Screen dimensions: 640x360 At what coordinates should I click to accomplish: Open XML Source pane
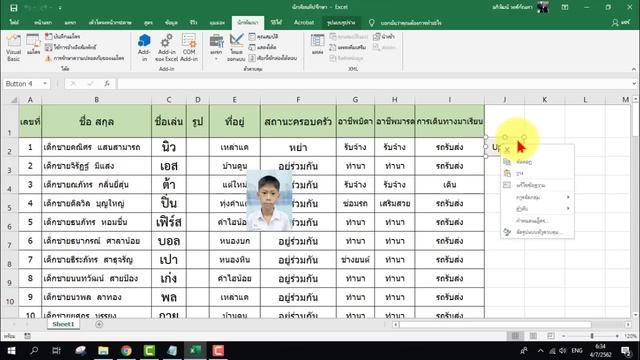tap(318, 45)
